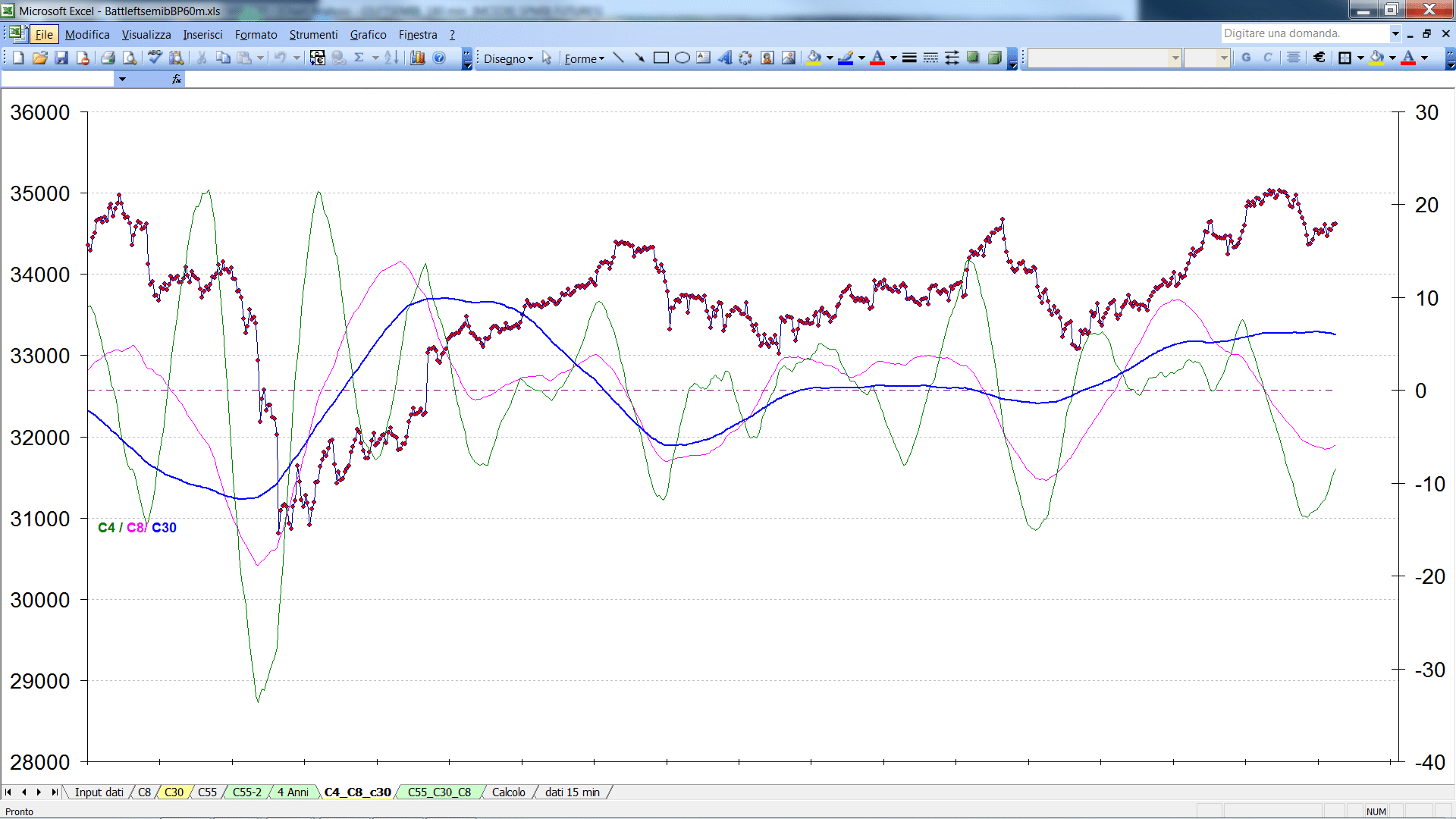Insert picture from file

(789, 58)
